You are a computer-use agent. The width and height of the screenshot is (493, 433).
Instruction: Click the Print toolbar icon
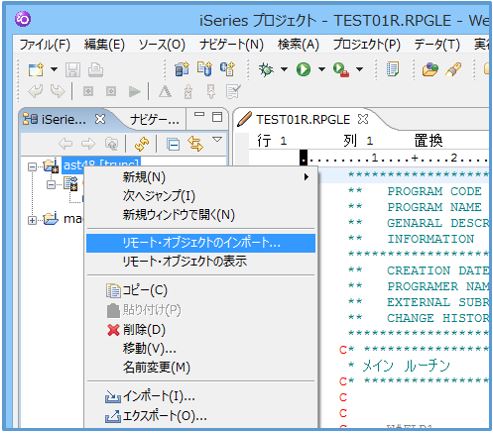[x=95, y=70]
